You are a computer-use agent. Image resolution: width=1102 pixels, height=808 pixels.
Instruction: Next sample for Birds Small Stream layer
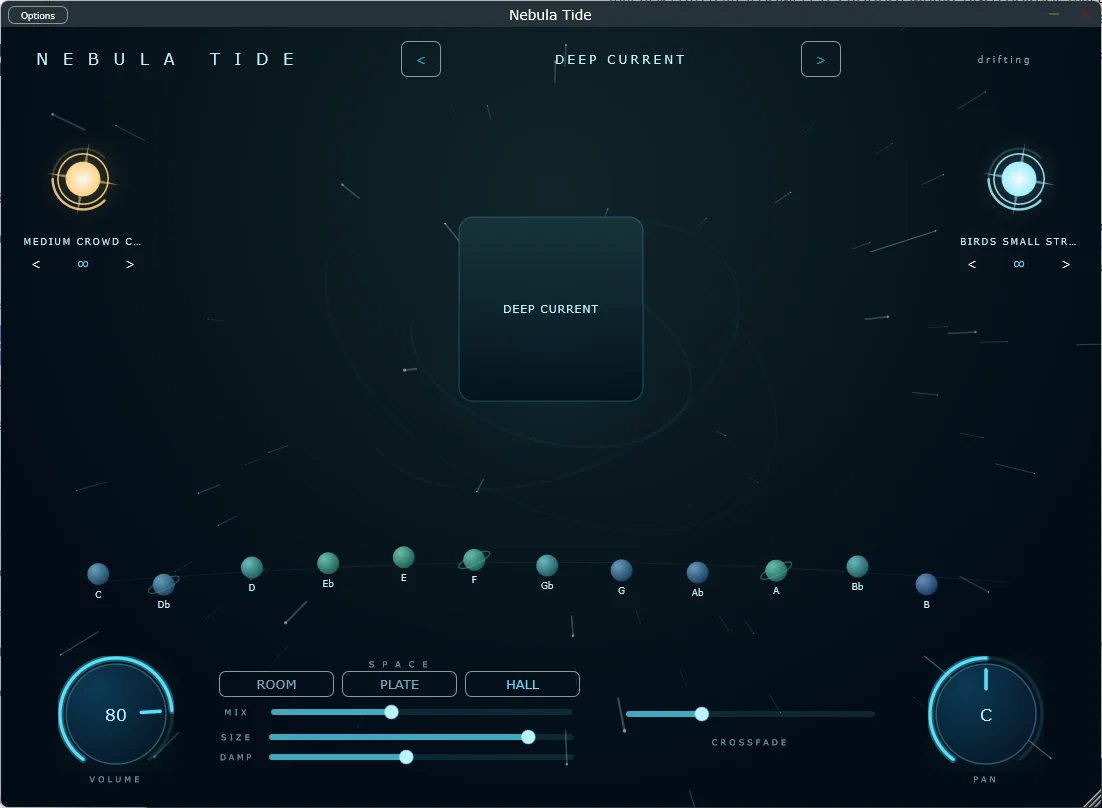1065,265
